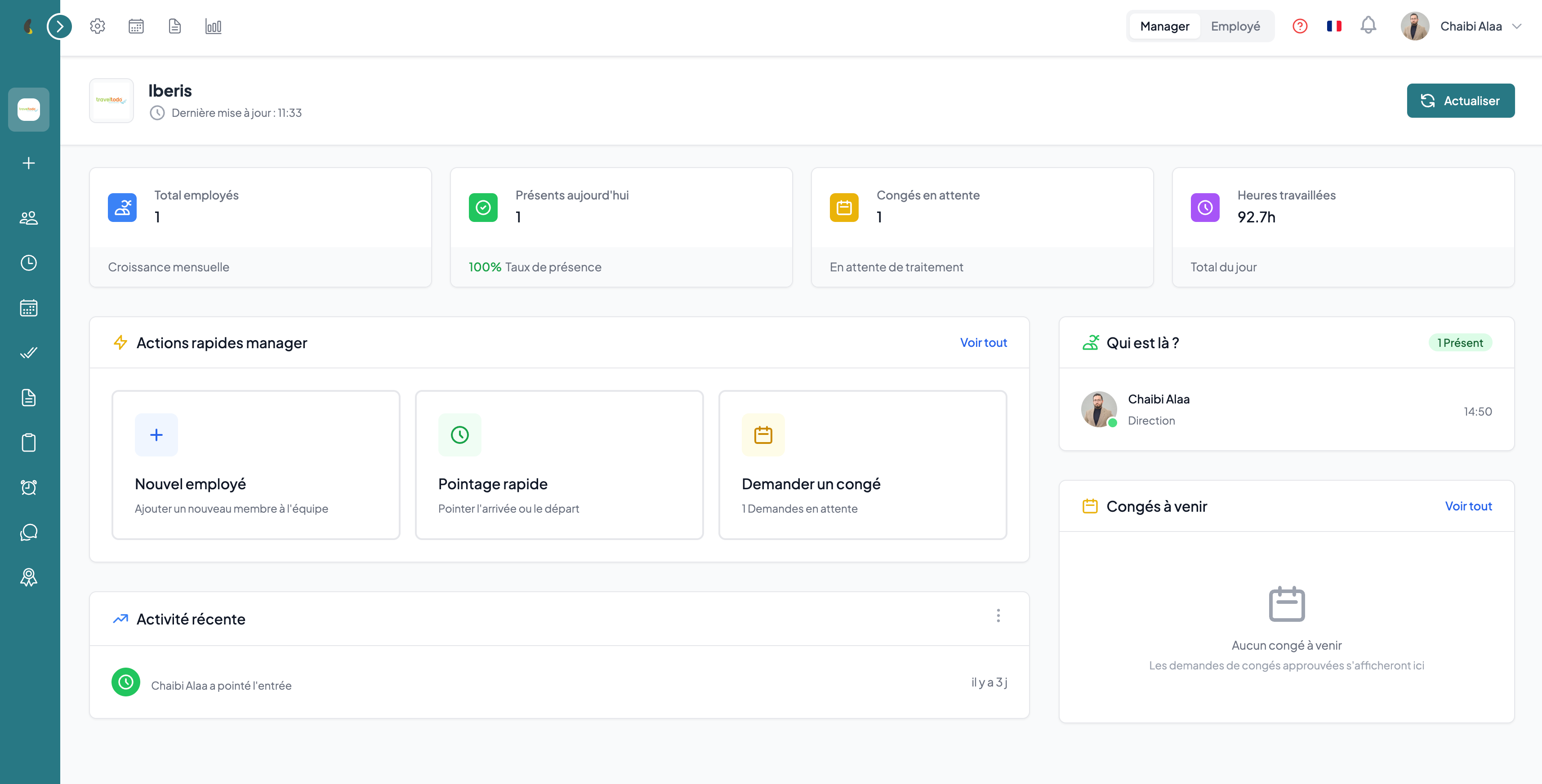Viewport: 1542px width, 784px height.
Task: Click the Demander un congé action card
Action: click(863, 465)
